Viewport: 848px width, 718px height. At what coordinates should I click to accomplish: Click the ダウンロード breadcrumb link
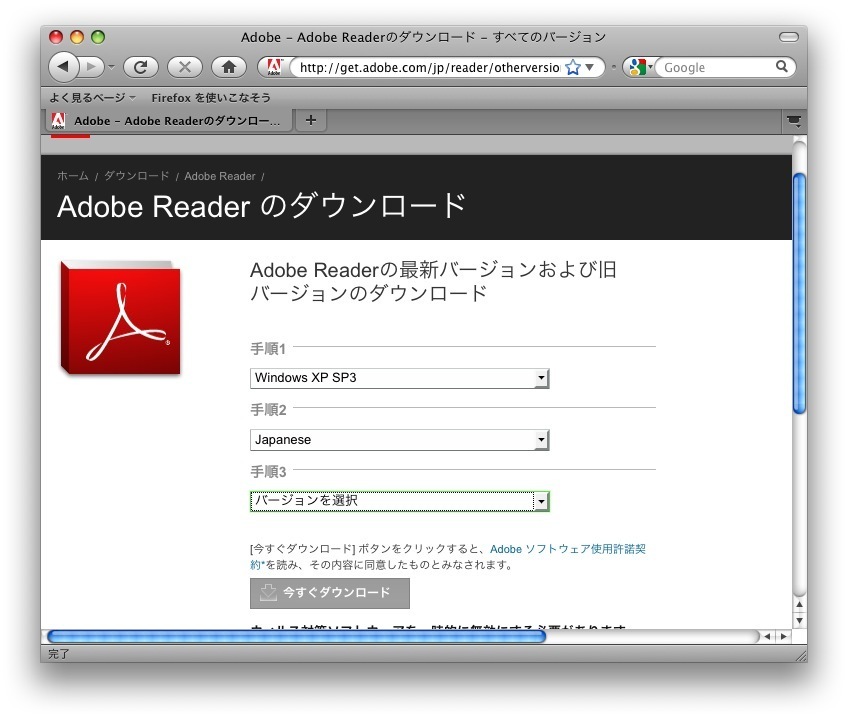[137, 176]
